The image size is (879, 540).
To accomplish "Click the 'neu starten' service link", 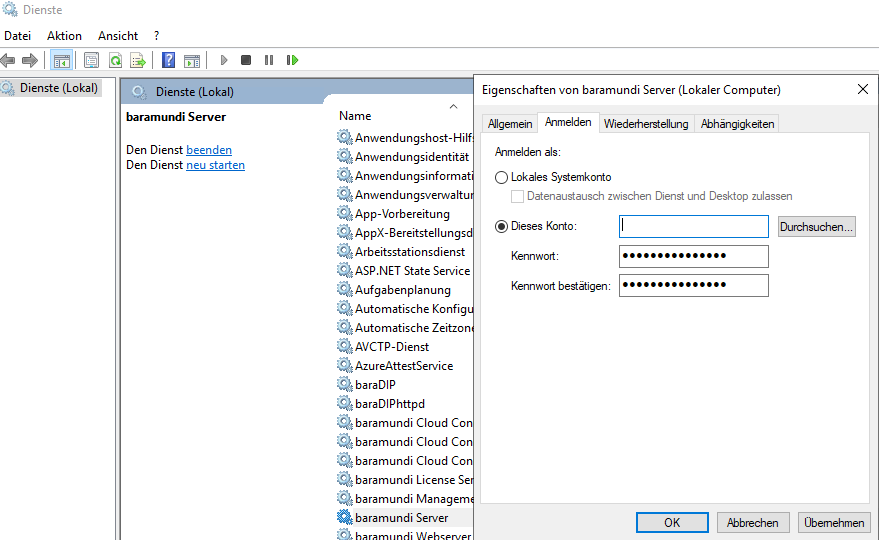I will point(215,165).
